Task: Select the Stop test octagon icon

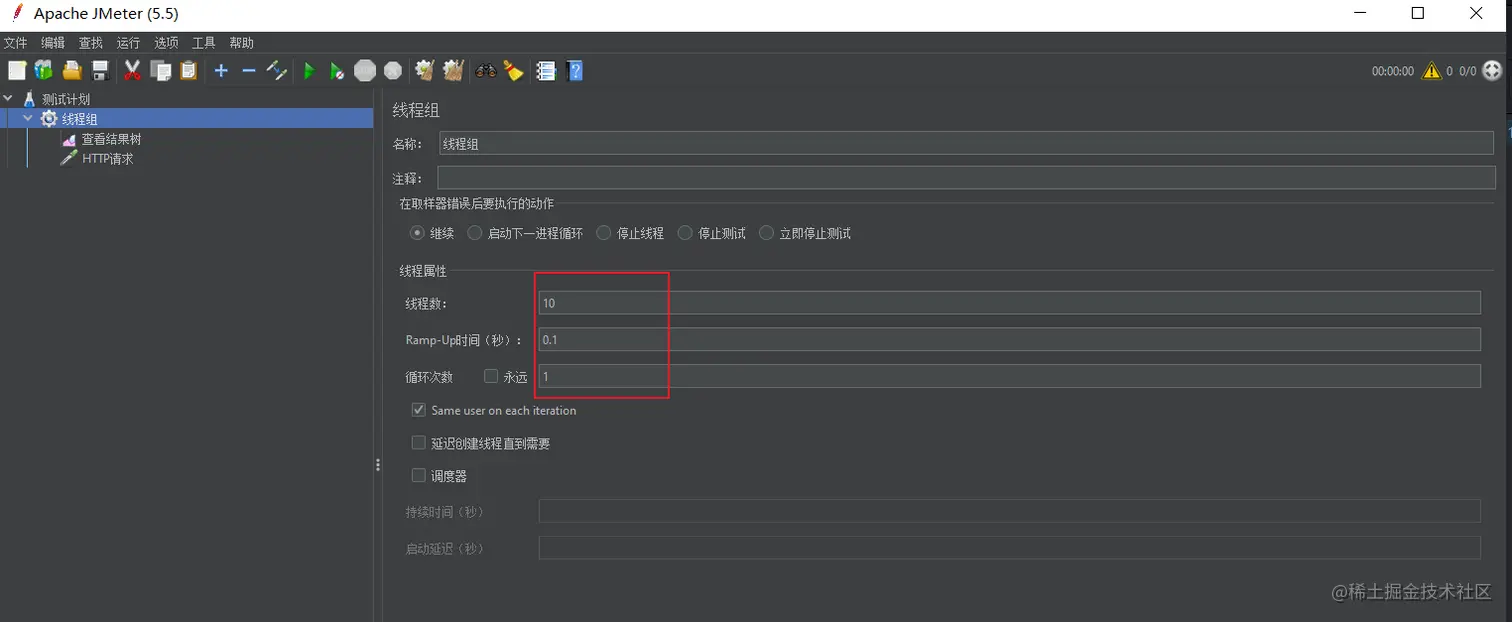Action: click(364, 70)
